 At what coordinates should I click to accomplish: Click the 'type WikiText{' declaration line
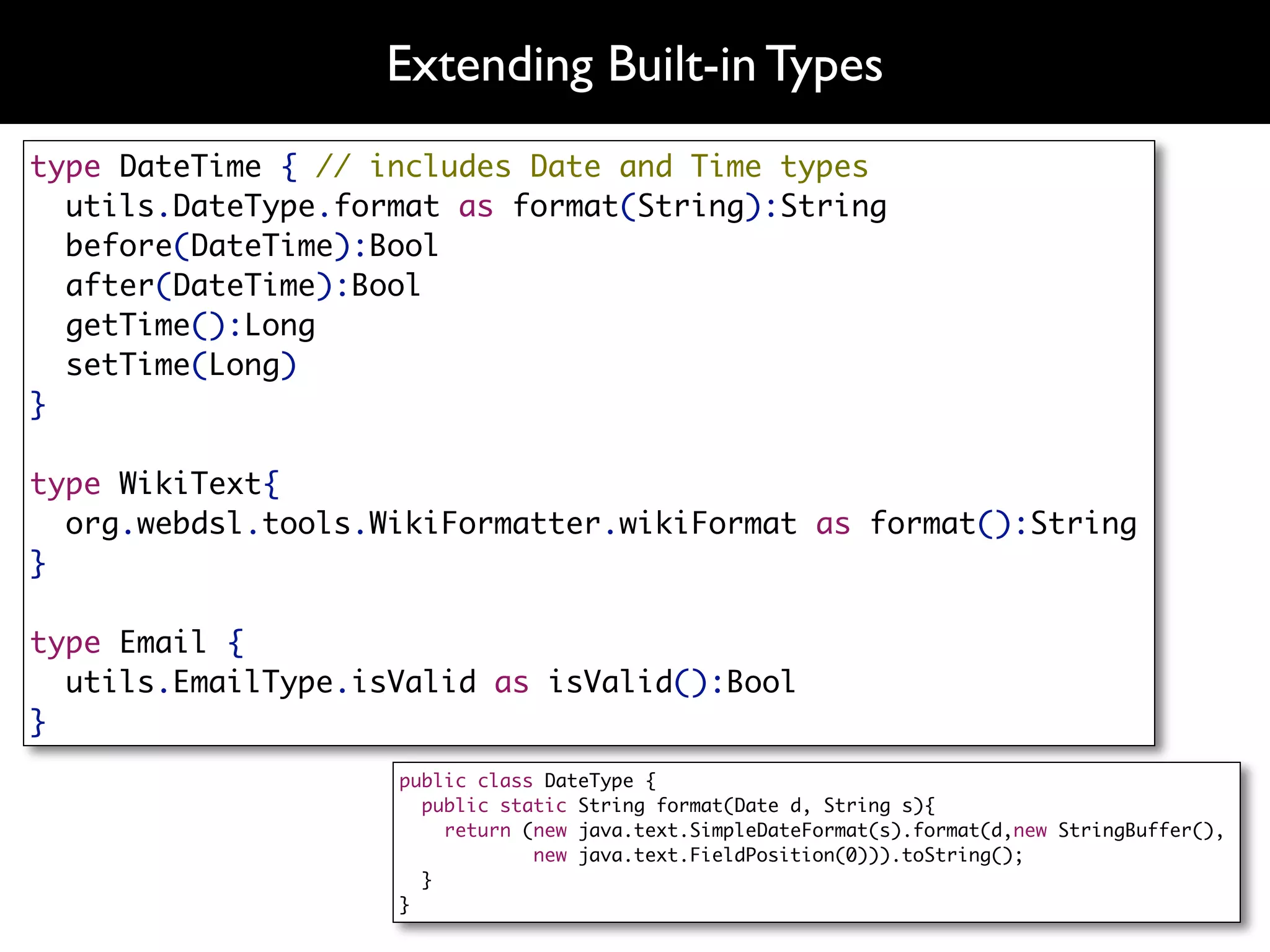[x=156, y=485]
